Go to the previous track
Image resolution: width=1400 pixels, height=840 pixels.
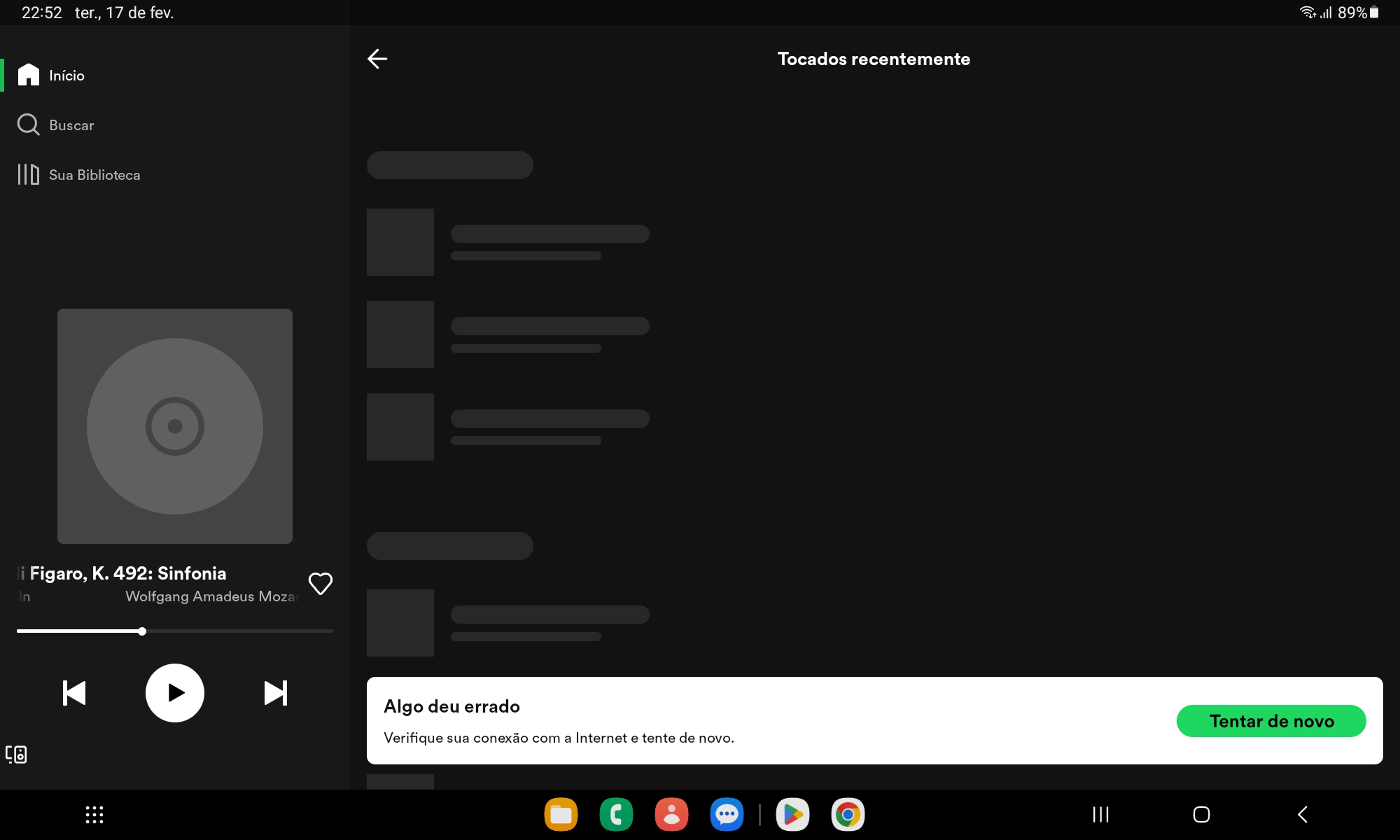click(x=74, y=693)
